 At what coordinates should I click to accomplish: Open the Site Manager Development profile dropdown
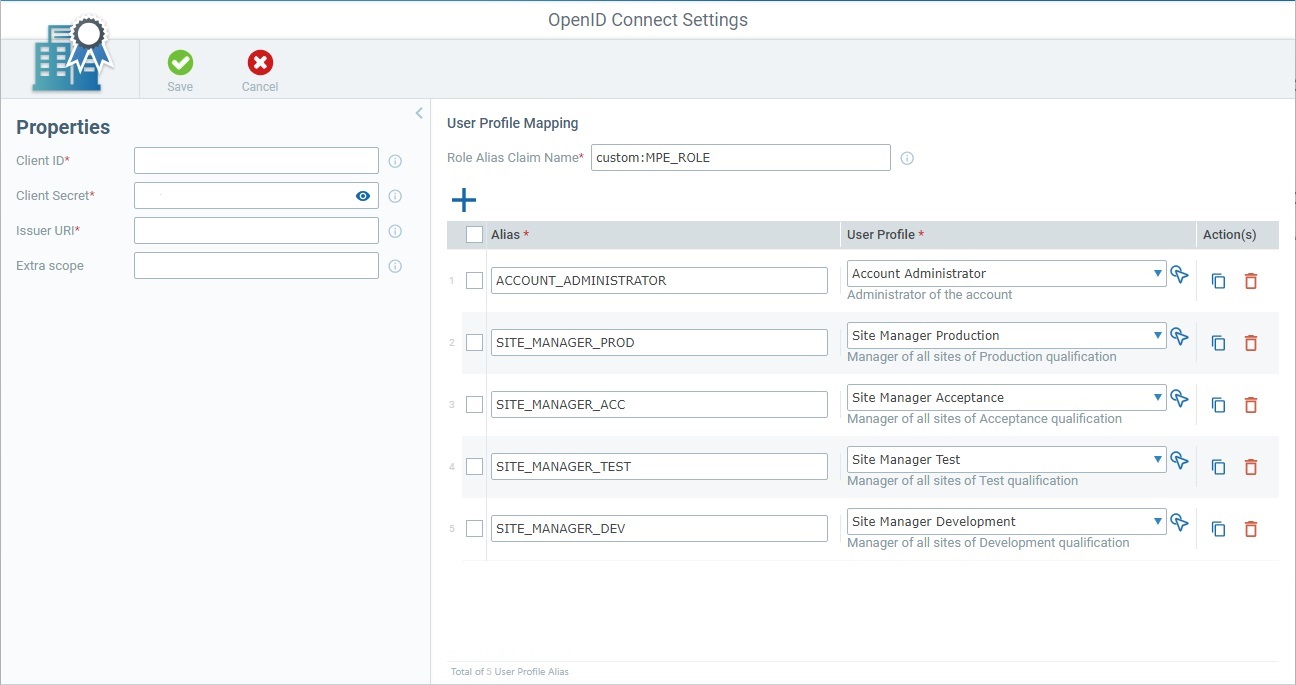(1006, 522)
